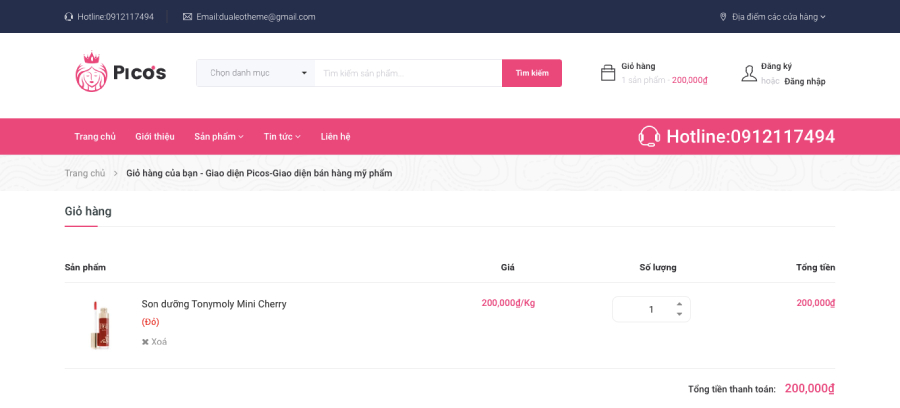The height and width of the screenshot is (408, 900).
Task: Click the header cart total 200,000₫
Action: click(x=690, y=80)
